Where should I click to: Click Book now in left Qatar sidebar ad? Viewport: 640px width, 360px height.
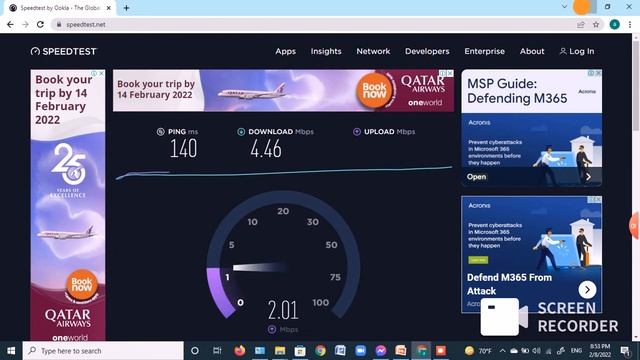pyautogui.click(x=82, y=284)
